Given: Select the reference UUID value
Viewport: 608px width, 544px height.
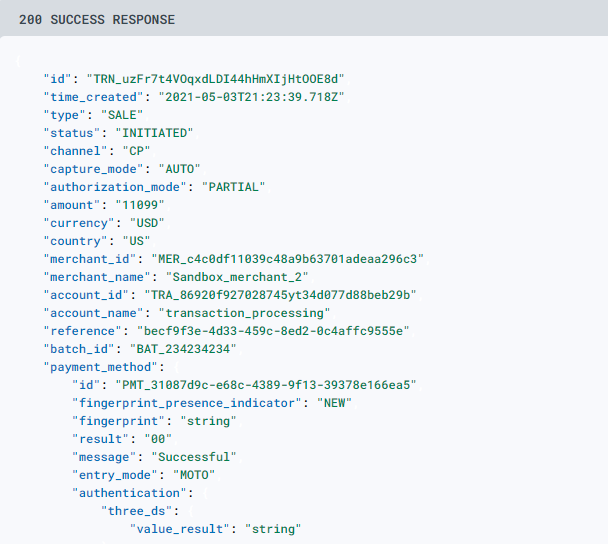Looking at the screenshot, I should (x=273, y=331).
